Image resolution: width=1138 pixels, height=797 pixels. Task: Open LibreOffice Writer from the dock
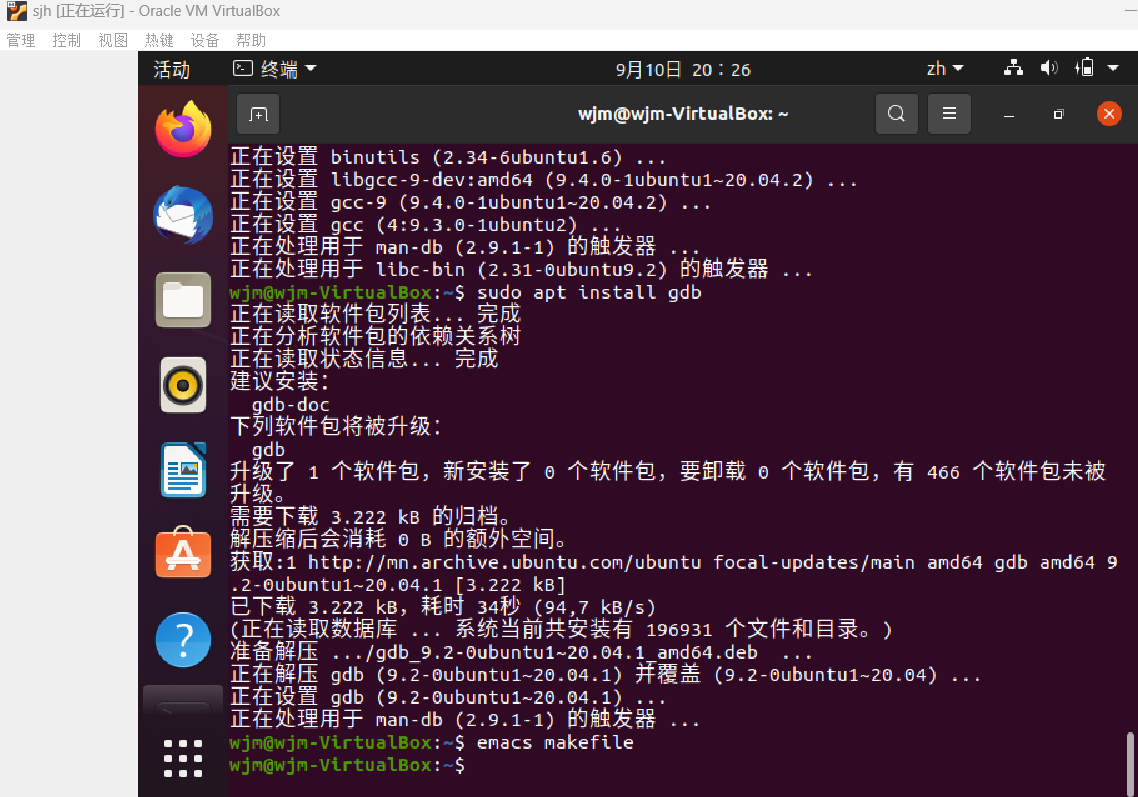pyautogui.click(x=183, y=470)
